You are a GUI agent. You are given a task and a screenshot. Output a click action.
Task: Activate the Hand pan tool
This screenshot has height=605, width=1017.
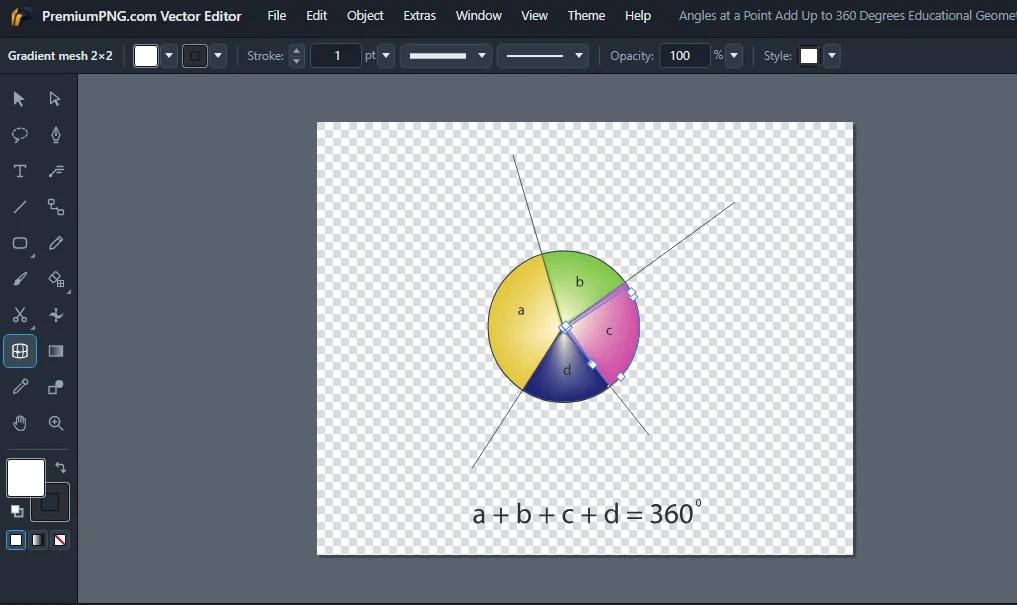pos(19,423)
